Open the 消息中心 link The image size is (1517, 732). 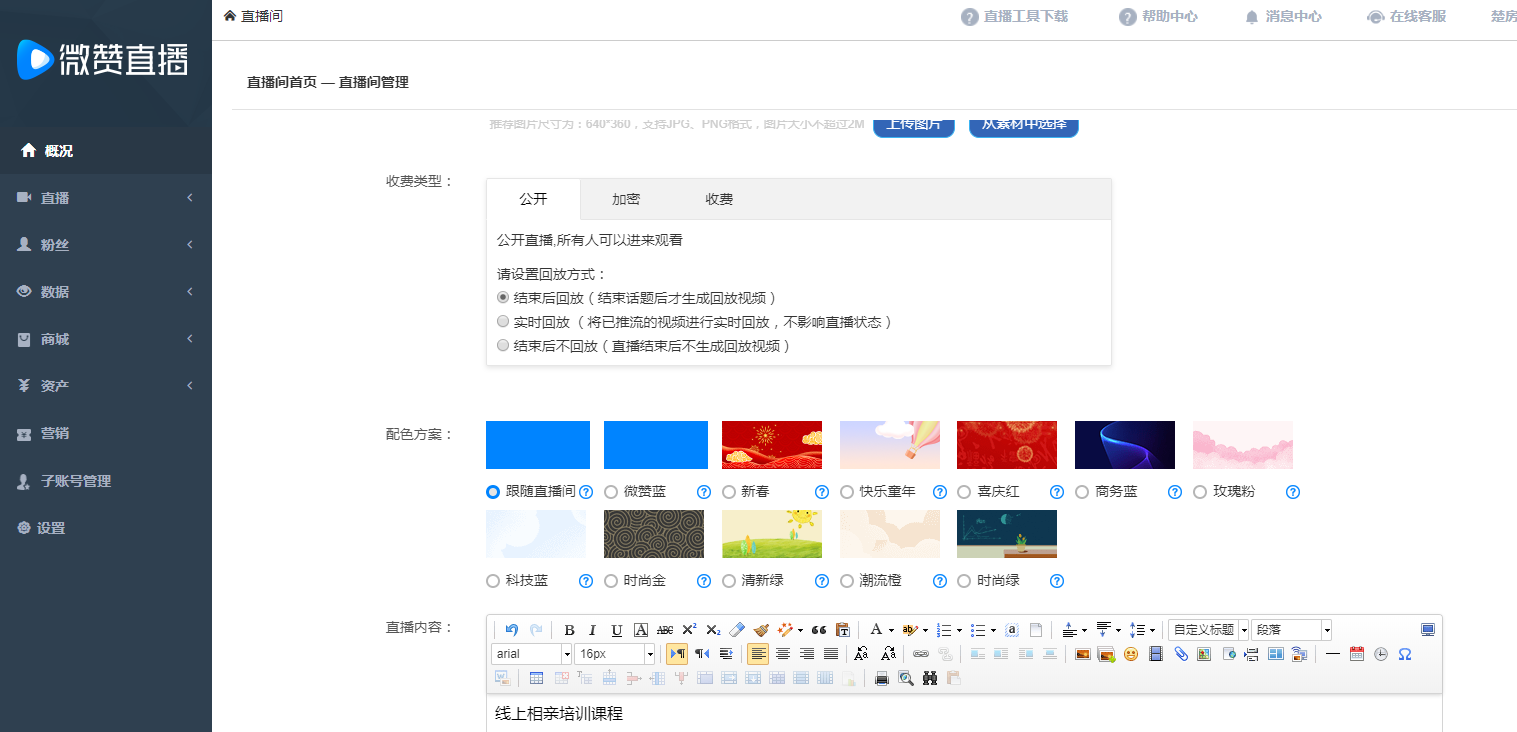(1283, 17)
